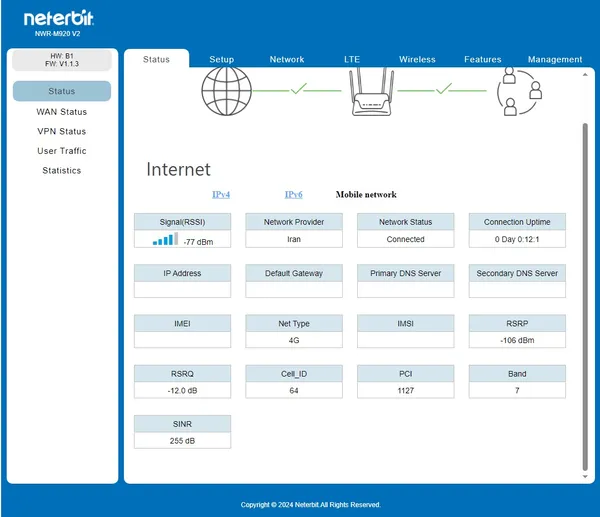
Task: Click scrollbar up arrow
Action: (x=585, y=75)
